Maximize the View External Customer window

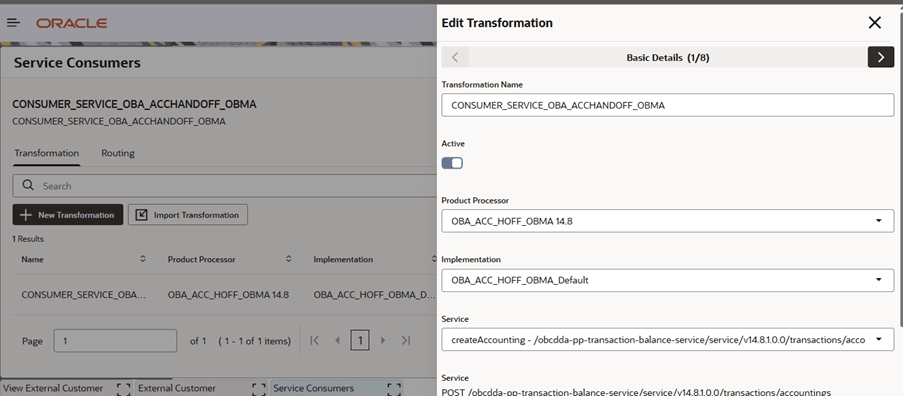(x=123, y=389)
